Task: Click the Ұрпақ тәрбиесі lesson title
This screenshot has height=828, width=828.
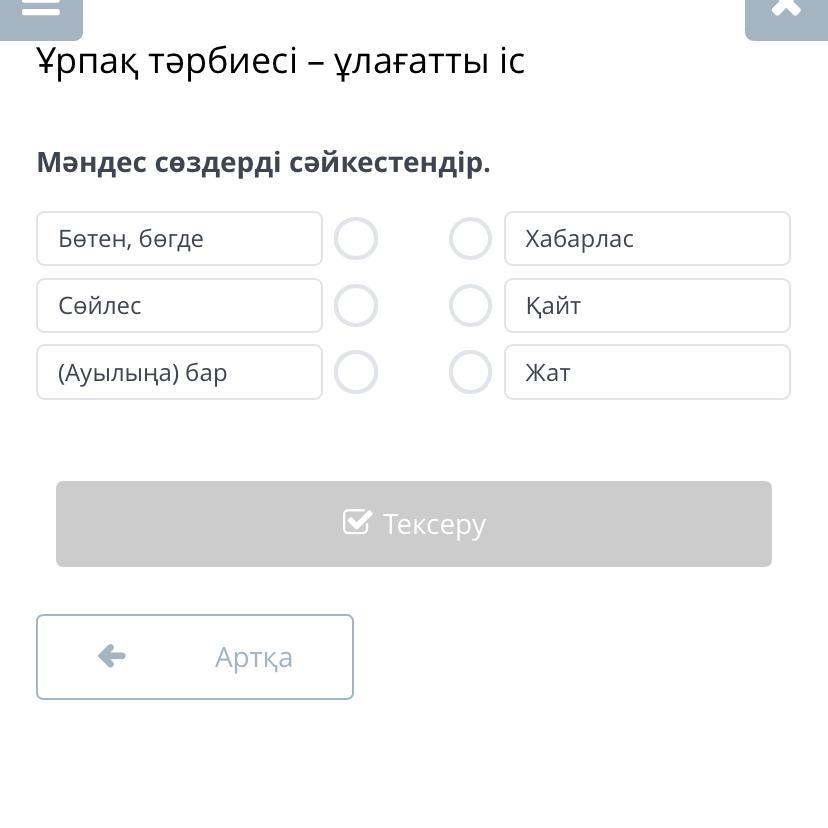Action: [x=280, y=62]
